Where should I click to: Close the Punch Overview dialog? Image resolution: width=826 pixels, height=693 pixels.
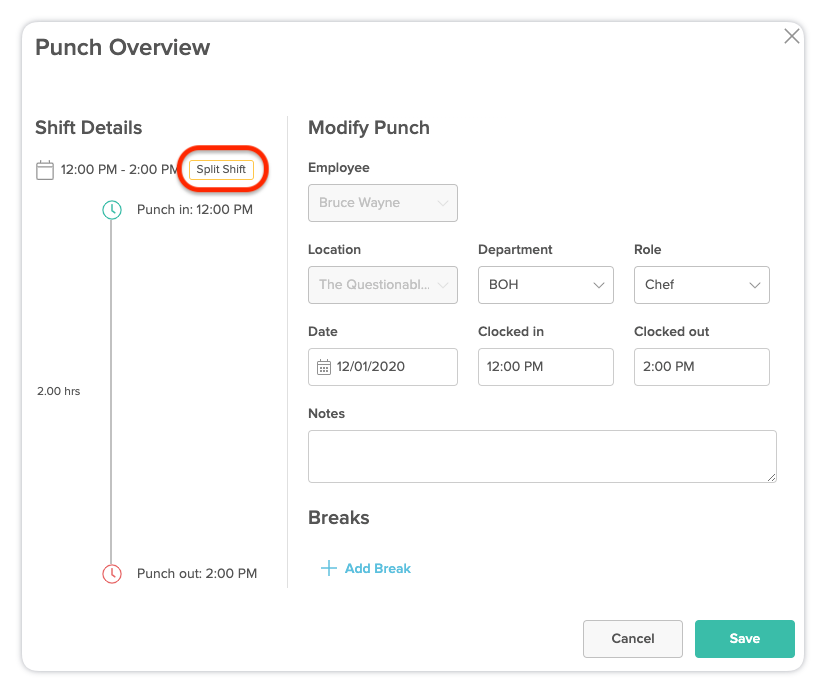(x=791, y=36)
